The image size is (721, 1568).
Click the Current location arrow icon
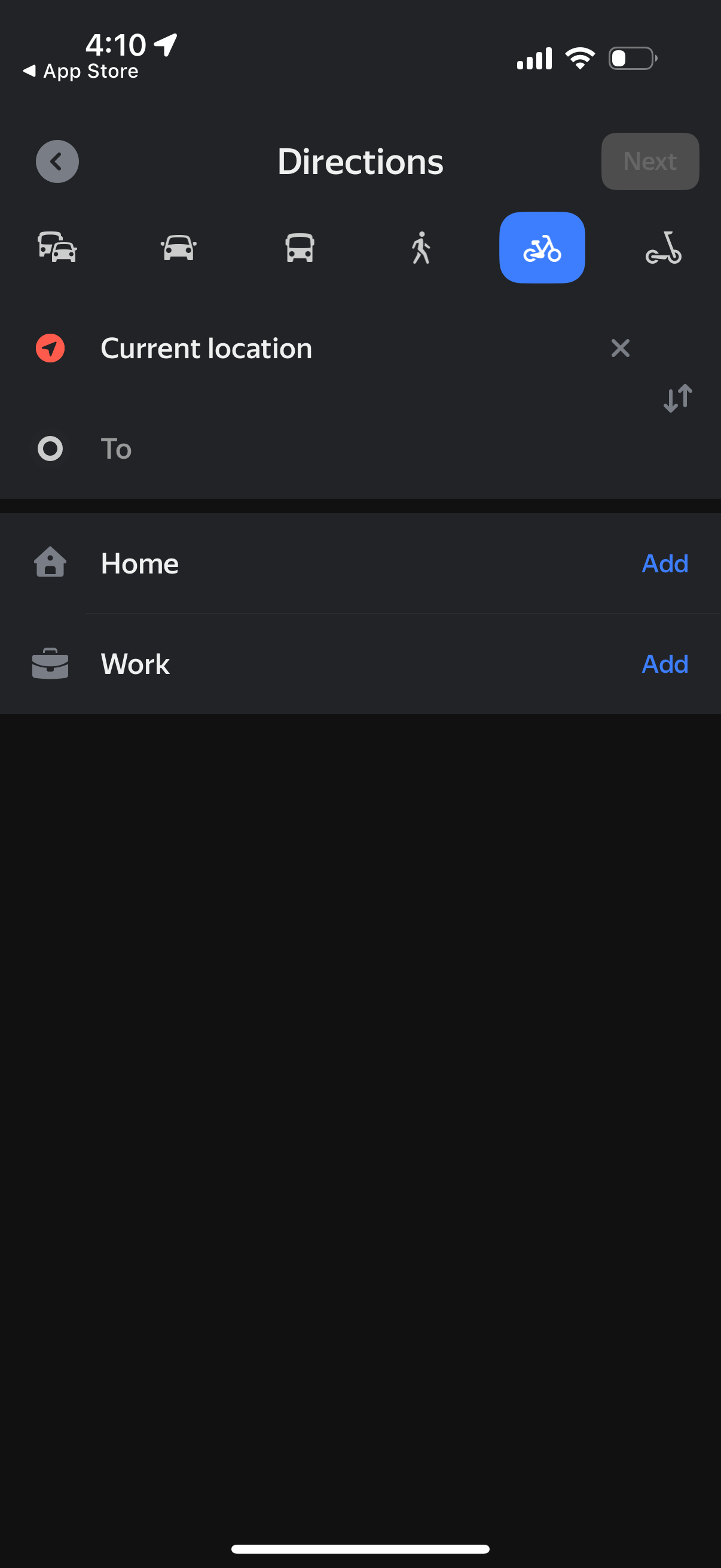[x=50, y=348]
